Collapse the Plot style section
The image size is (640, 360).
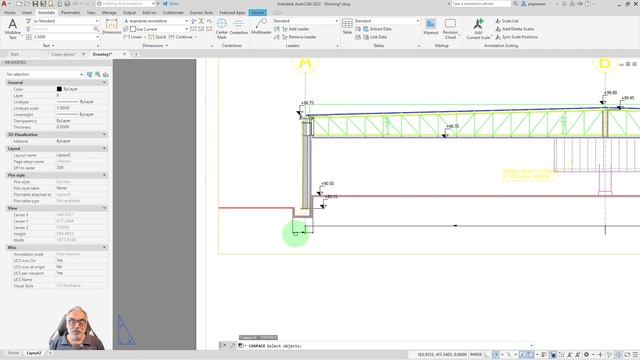[104, 175]
